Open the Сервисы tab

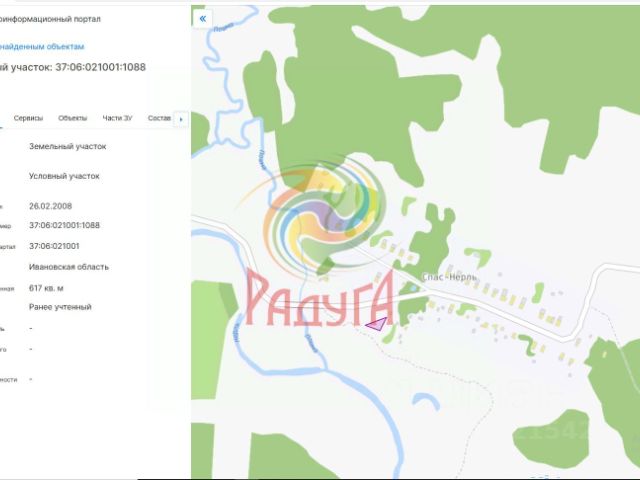tap(28, 118)
